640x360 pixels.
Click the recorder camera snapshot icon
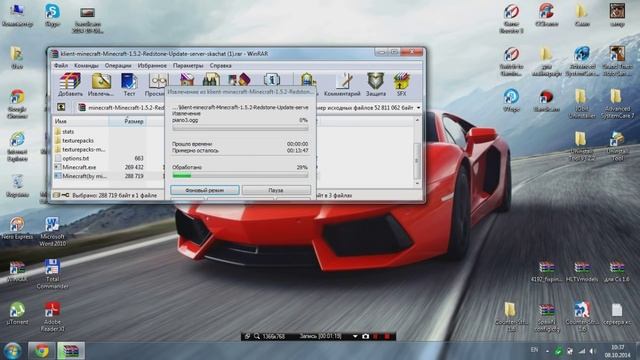pyautogui.click(x=366, y=336)
